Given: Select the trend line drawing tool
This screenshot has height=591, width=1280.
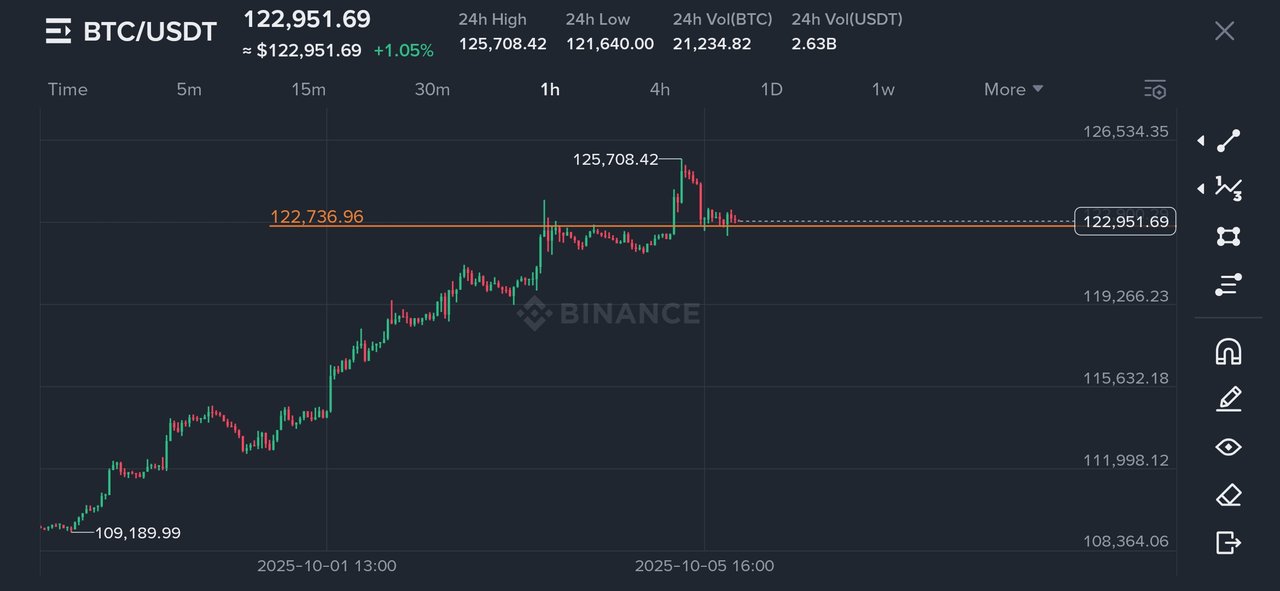Looking at the screenshot, I should (x=1229, y=141).
